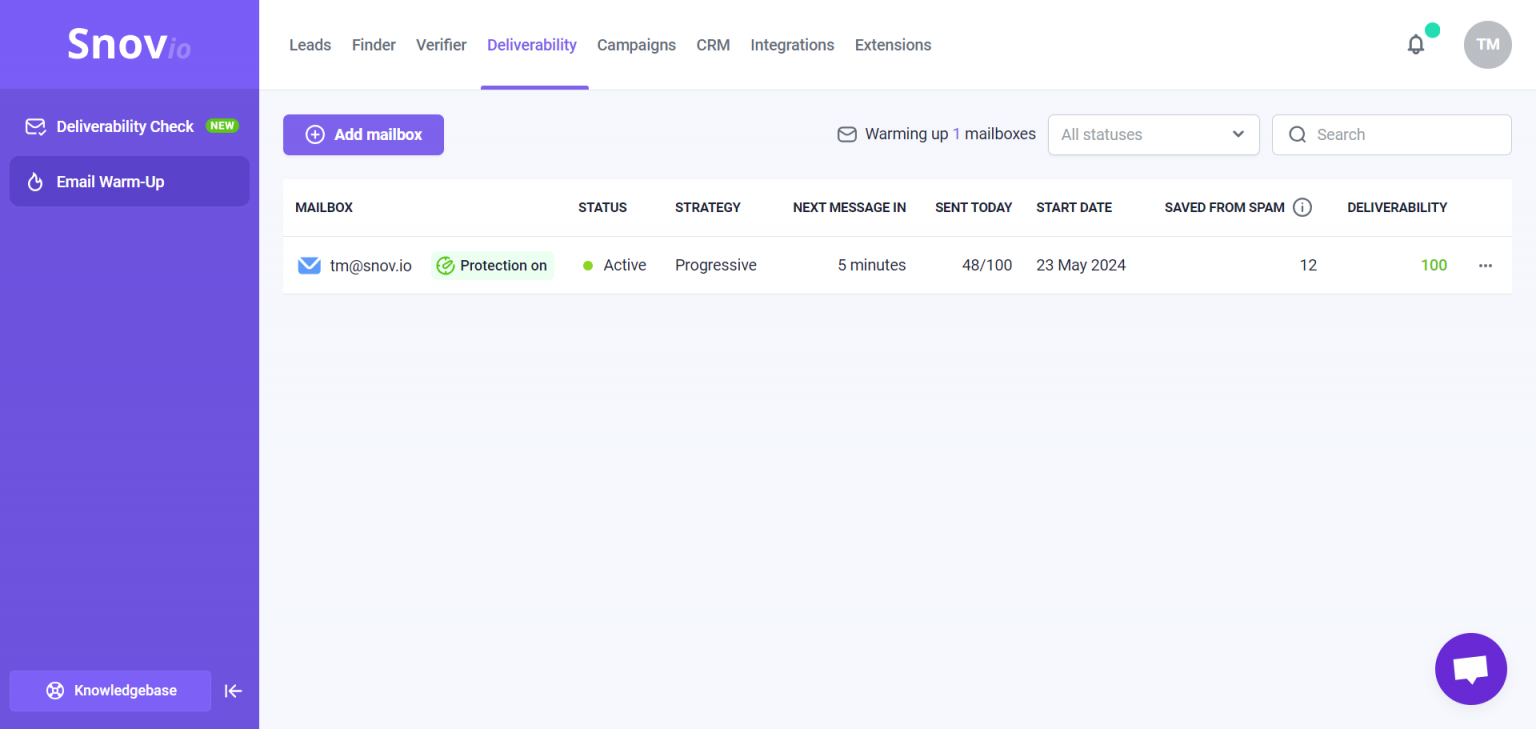Click the Protection on badge

click(x=492, y=266)
